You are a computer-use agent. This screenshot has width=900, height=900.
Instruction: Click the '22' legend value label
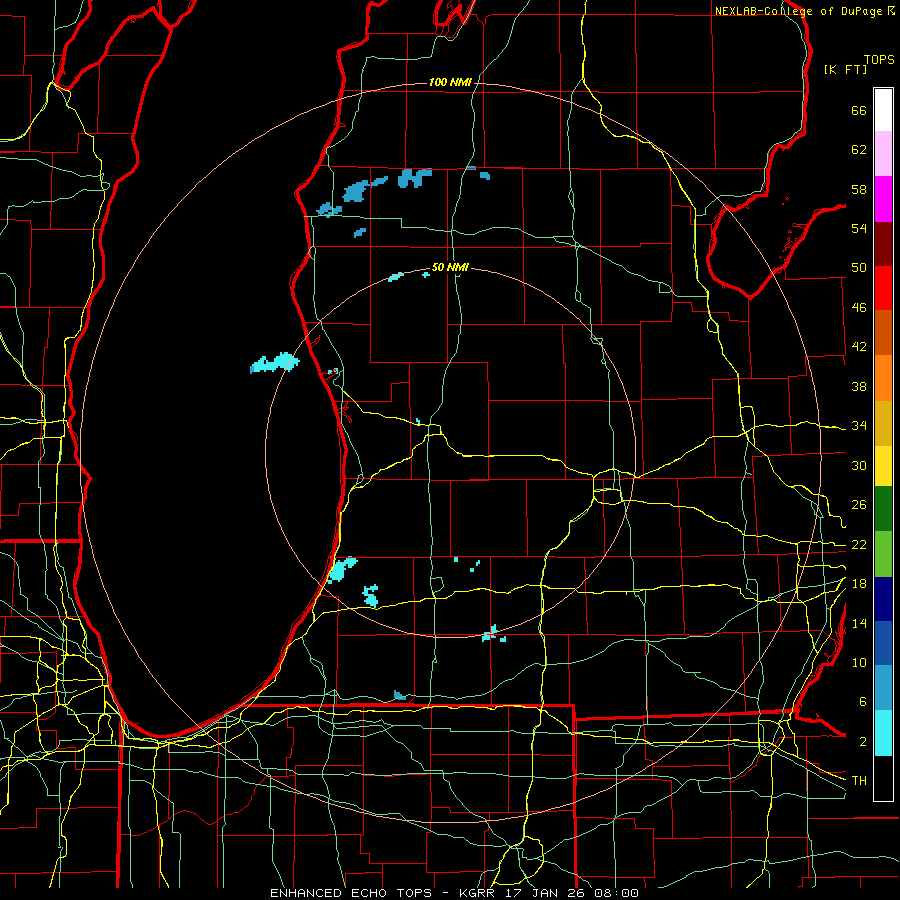pos(859,544)
